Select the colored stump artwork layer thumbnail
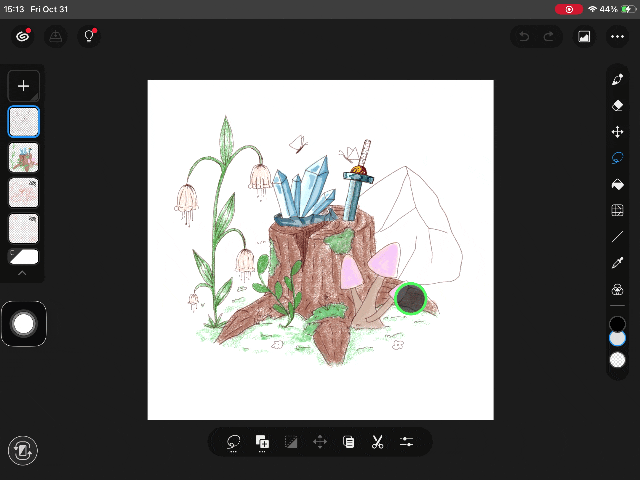640x480 pixels. 24,157
